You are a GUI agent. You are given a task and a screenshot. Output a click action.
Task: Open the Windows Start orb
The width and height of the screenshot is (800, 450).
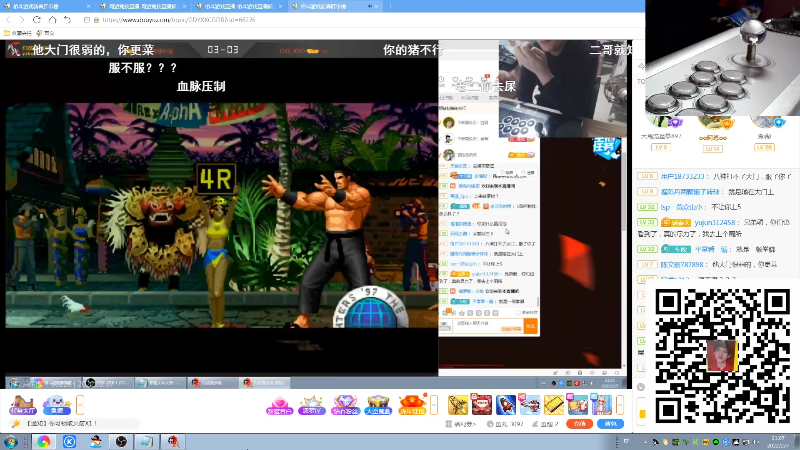(11, 441)
